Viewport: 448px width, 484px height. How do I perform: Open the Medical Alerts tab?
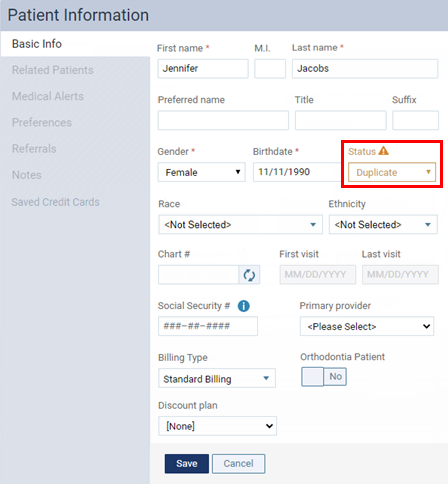(x=48, y=96)
